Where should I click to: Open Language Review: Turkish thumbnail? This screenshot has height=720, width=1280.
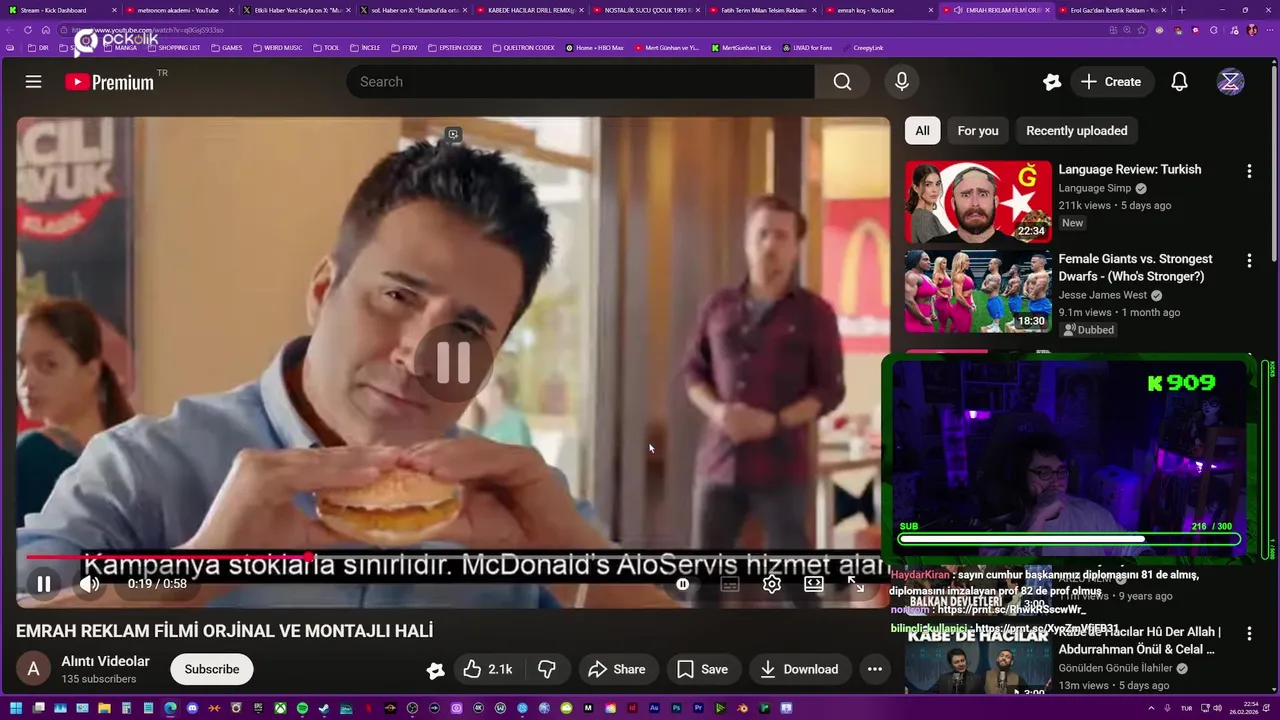(x=978, y=202)
